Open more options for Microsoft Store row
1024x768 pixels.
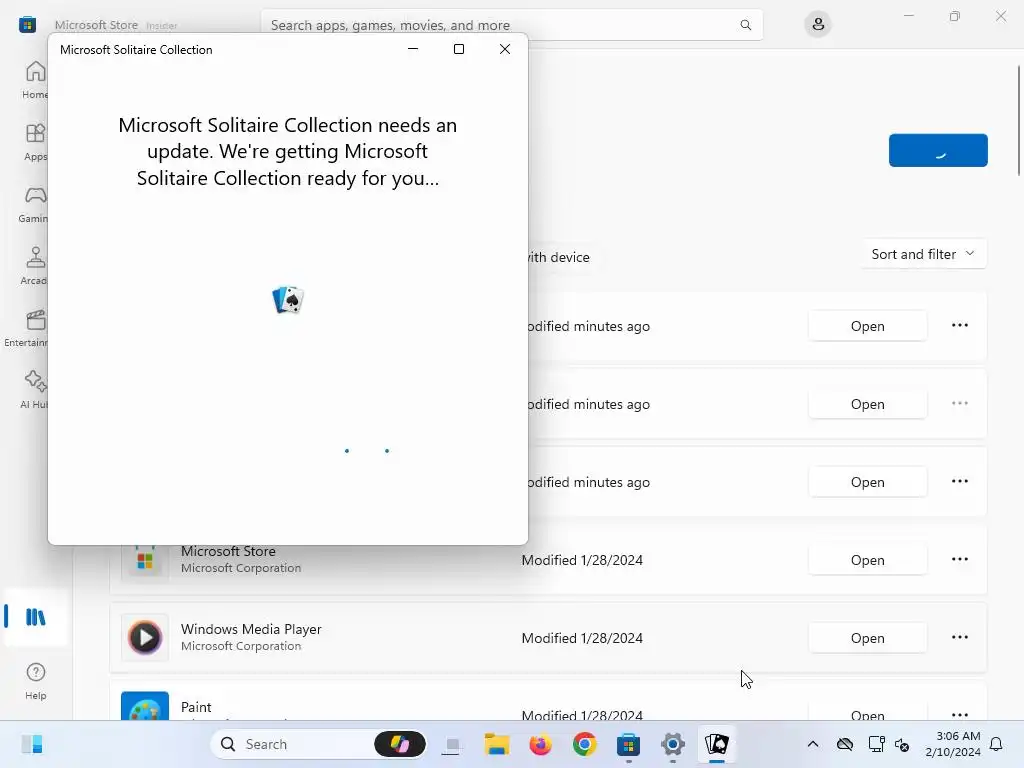point(959,560)
